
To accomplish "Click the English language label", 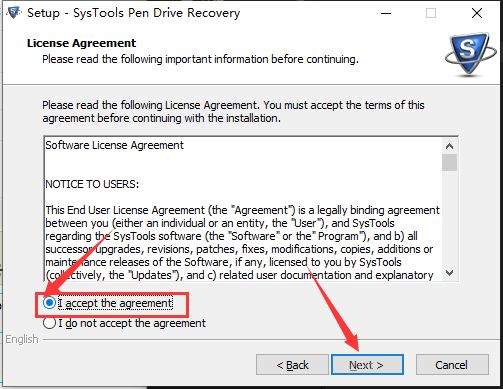I will coord(22,339).
